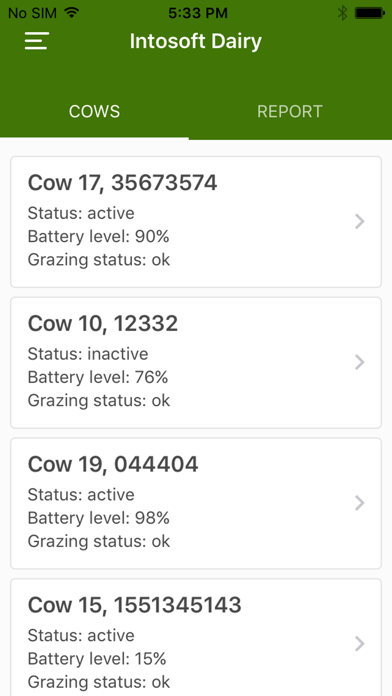Open Cow 15, 1551345143 heading

[x=135, y=605]
